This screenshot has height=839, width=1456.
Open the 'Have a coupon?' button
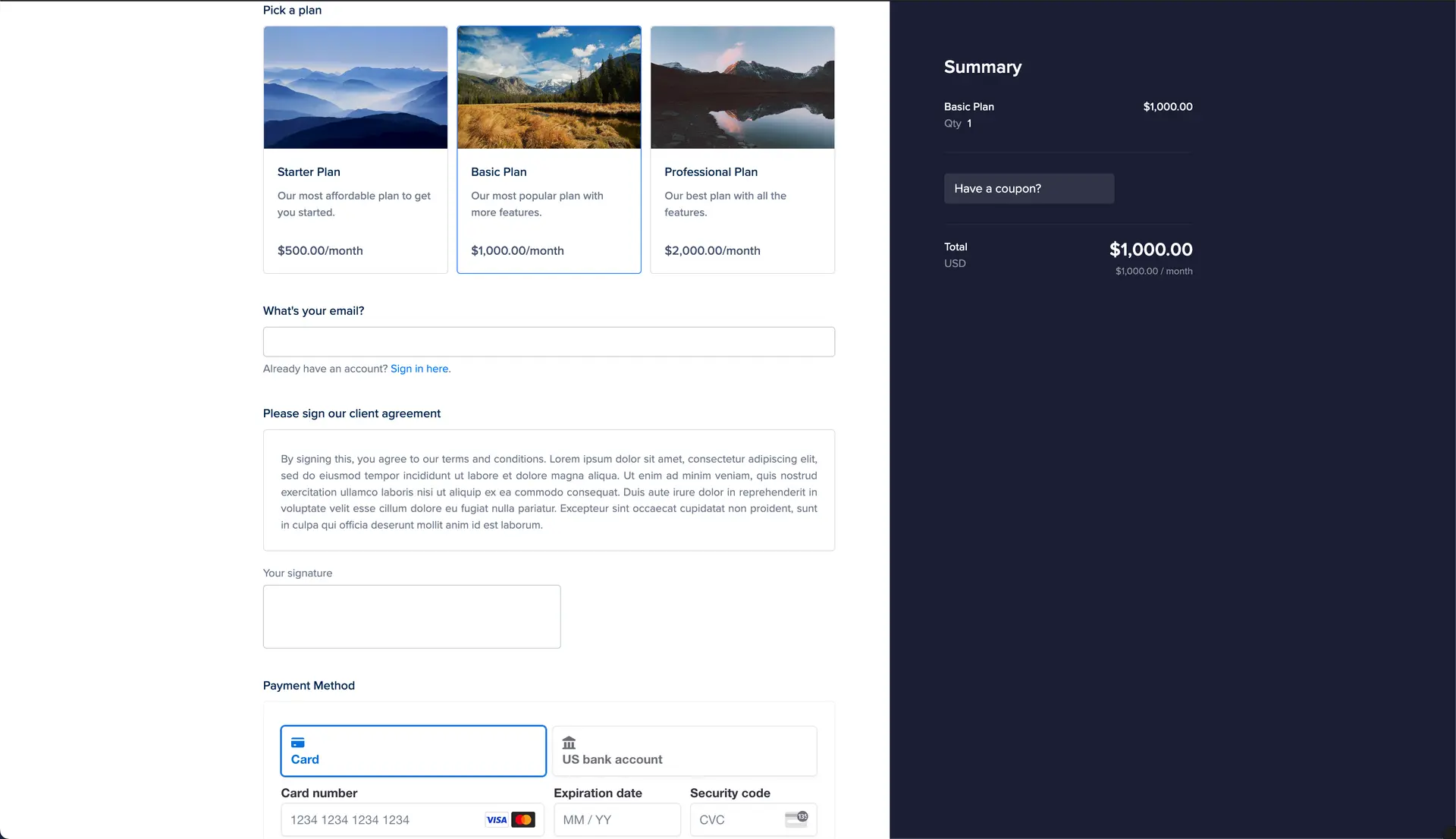(1029, 189)
